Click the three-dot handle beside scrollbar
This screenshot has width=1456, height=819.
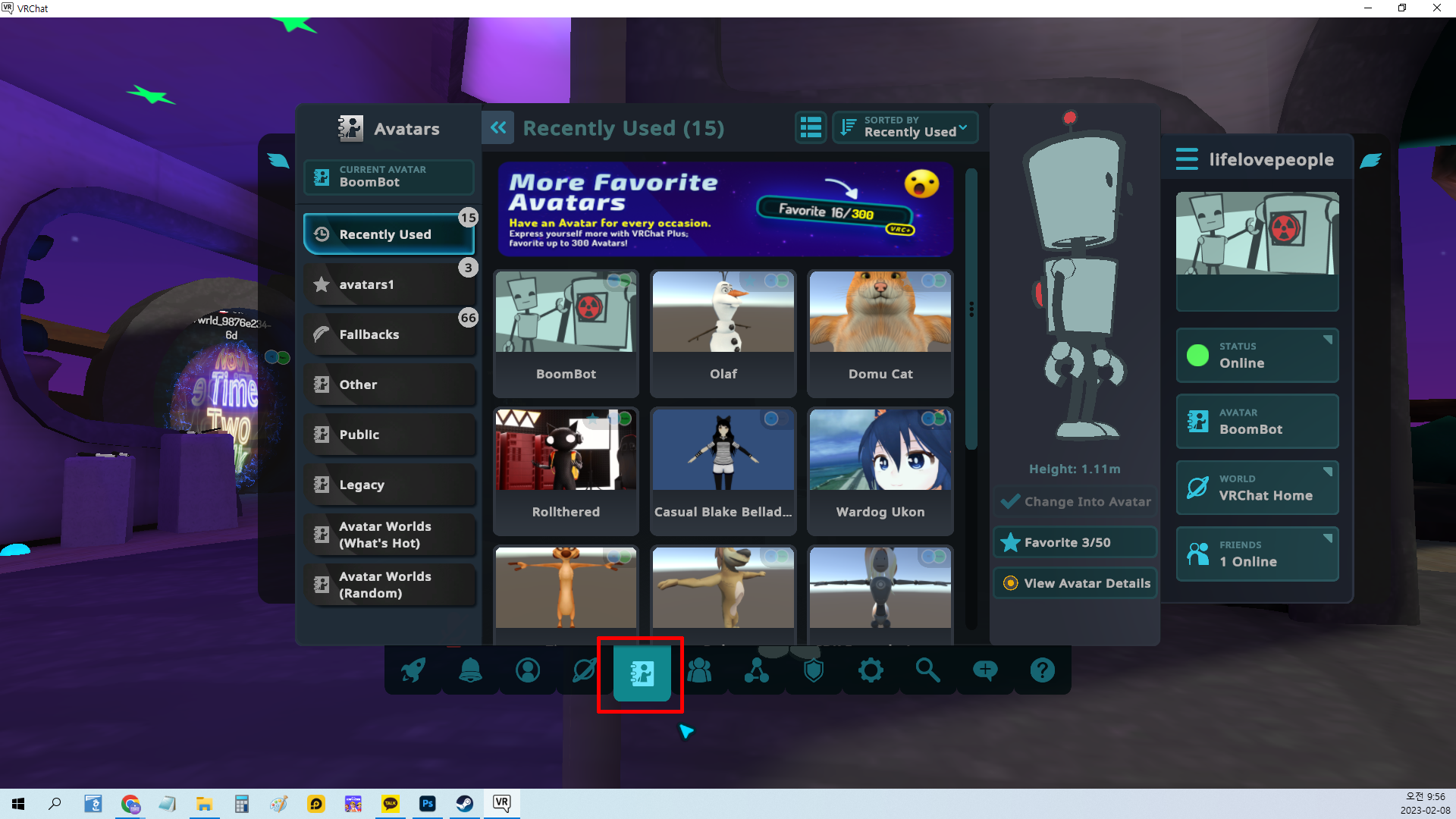(x=971, y=309)
